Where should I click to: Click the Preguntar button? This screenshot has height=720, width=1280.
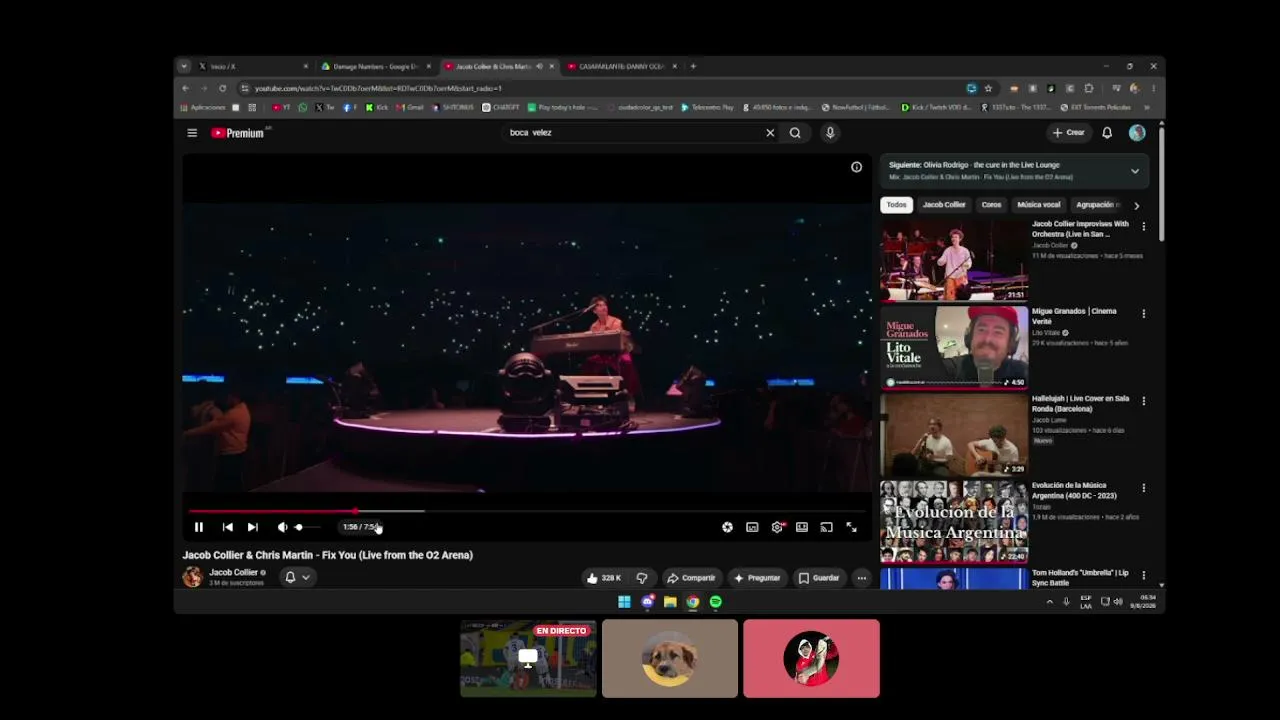pos(757,578)
